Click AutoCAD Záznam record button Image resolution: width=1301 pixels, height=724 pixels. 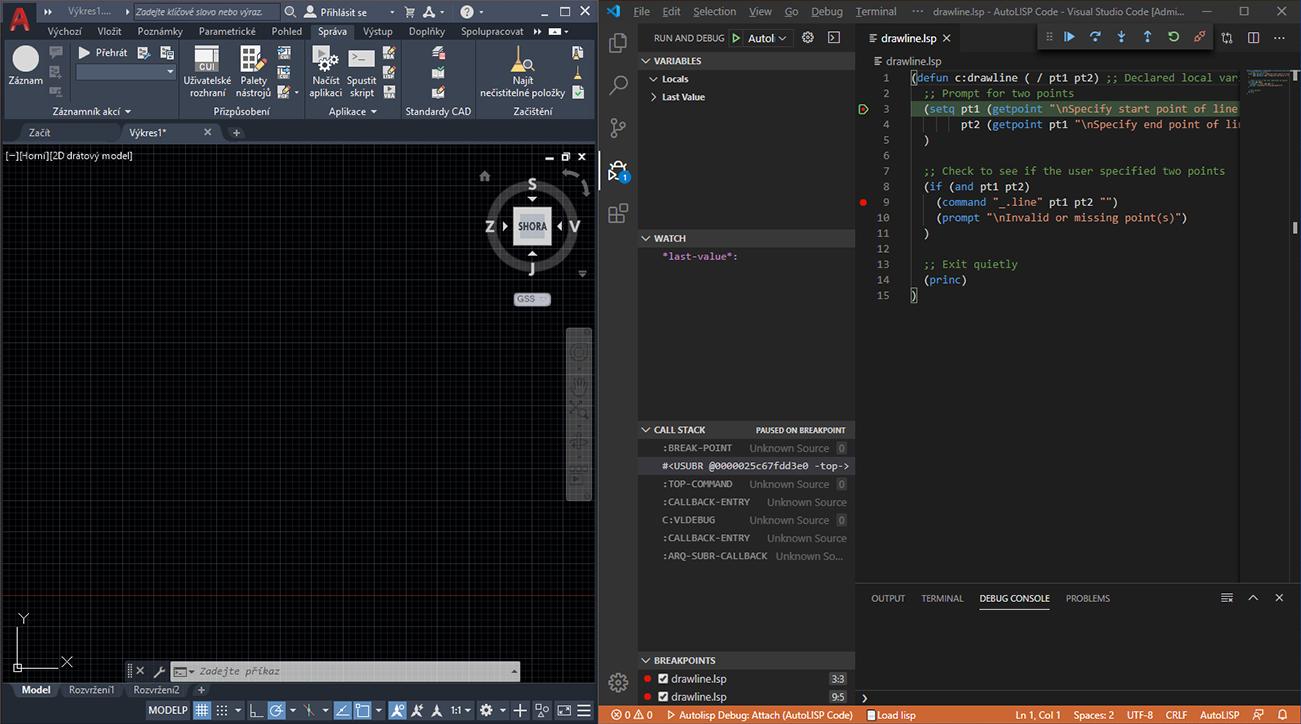click(26, 66)
